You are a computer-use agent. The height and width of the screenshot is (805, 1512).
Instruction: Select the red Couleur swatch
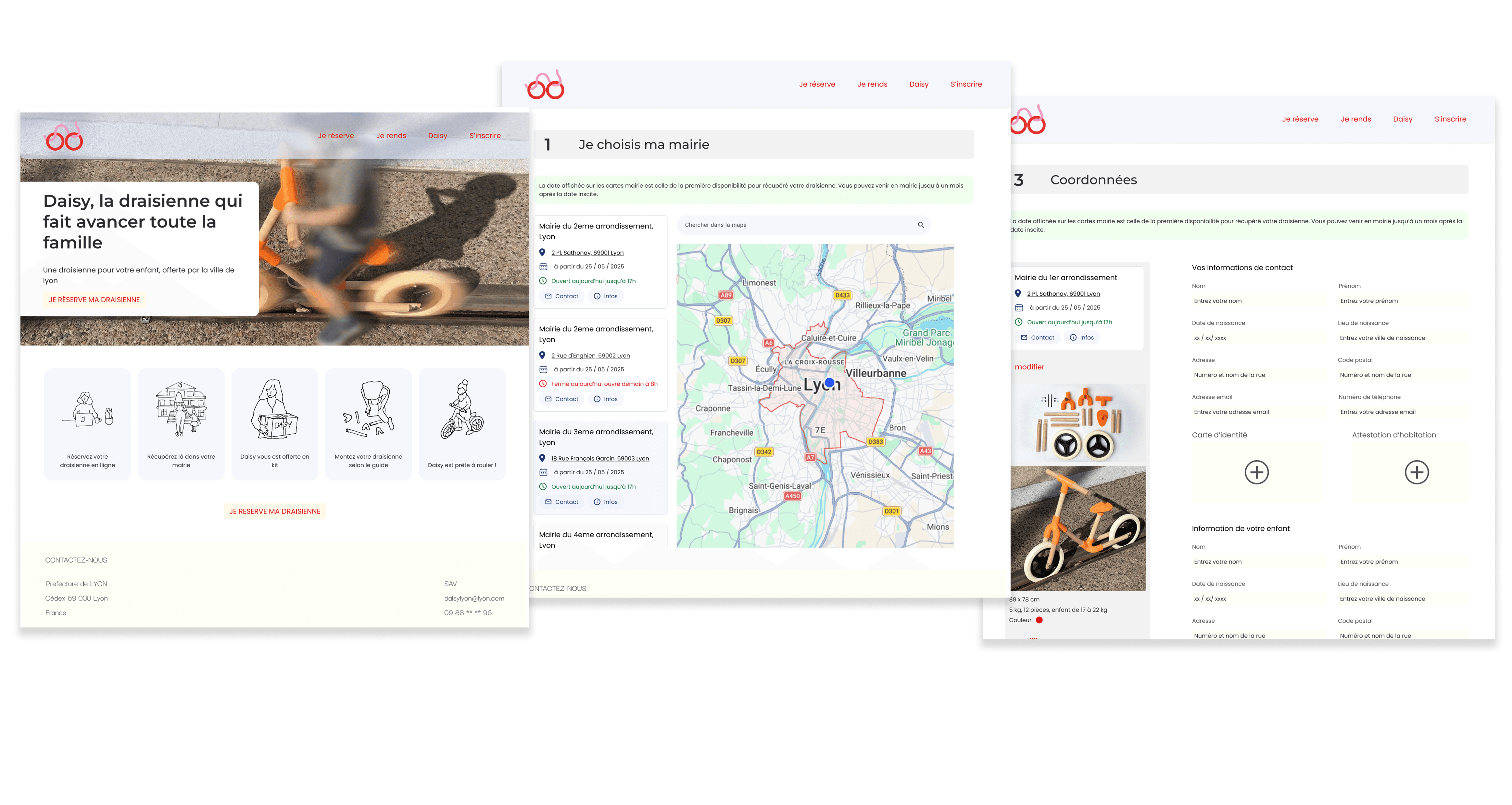point(1039,620)
